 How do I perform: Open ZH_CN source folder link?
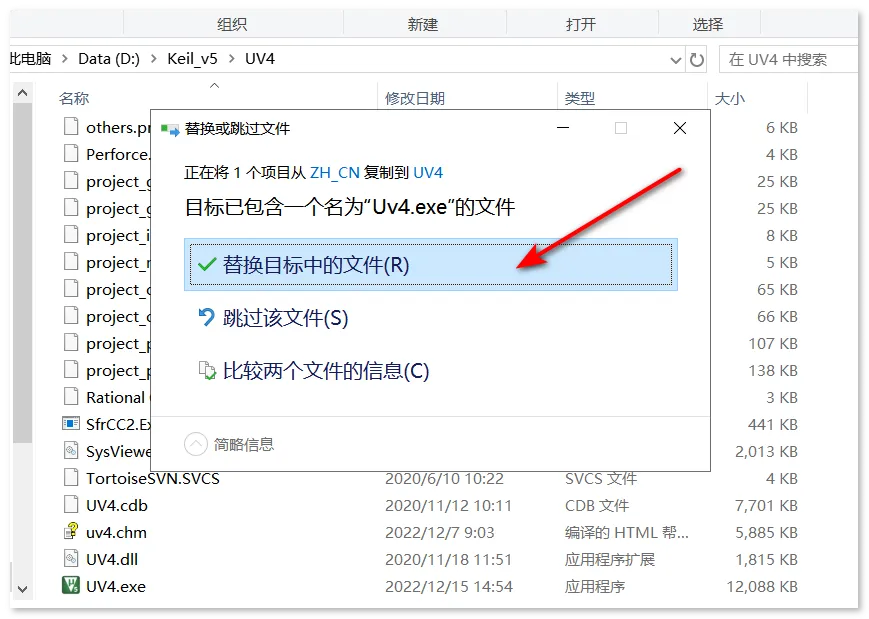(x=335, y=172)
